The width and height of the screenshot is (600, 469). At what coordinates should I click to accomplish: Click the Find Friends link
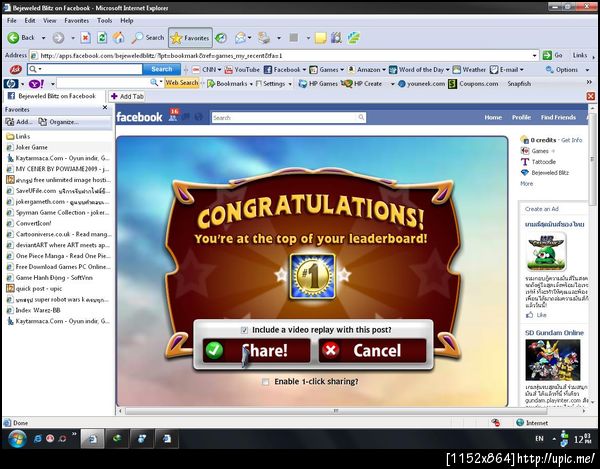558,117
